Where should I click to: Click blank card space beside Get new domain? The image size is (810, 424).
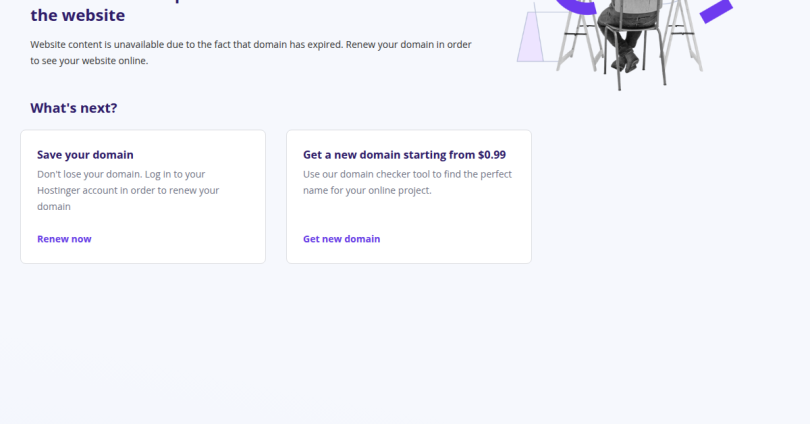tap(455, 239)
